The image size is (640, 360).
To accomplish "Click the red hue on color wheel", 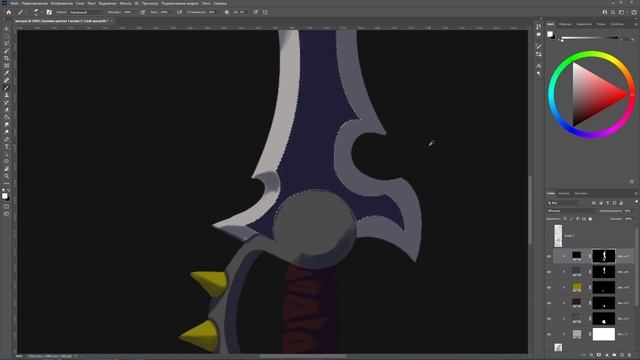I will click(632, 94).
